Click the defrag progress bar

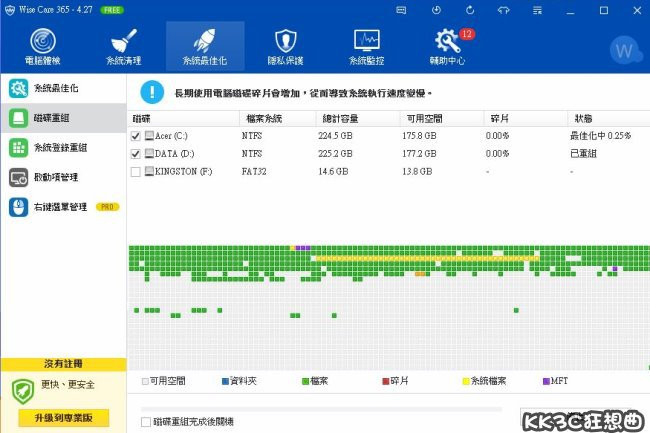tap(322, 409)
